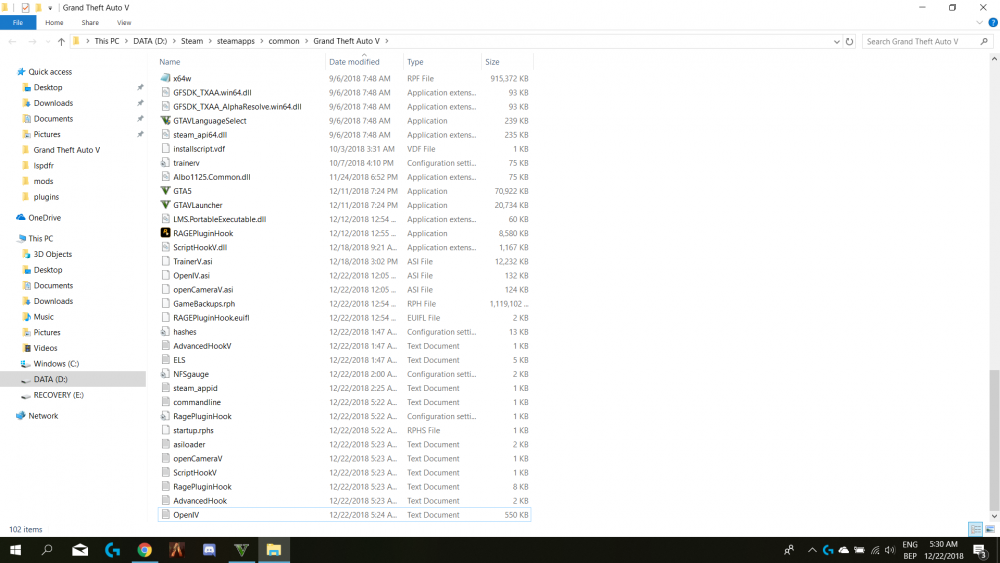The image size is (1000, 563).
Task: Select the RAGEPluginHook application icon
Action: pos(165,233)
